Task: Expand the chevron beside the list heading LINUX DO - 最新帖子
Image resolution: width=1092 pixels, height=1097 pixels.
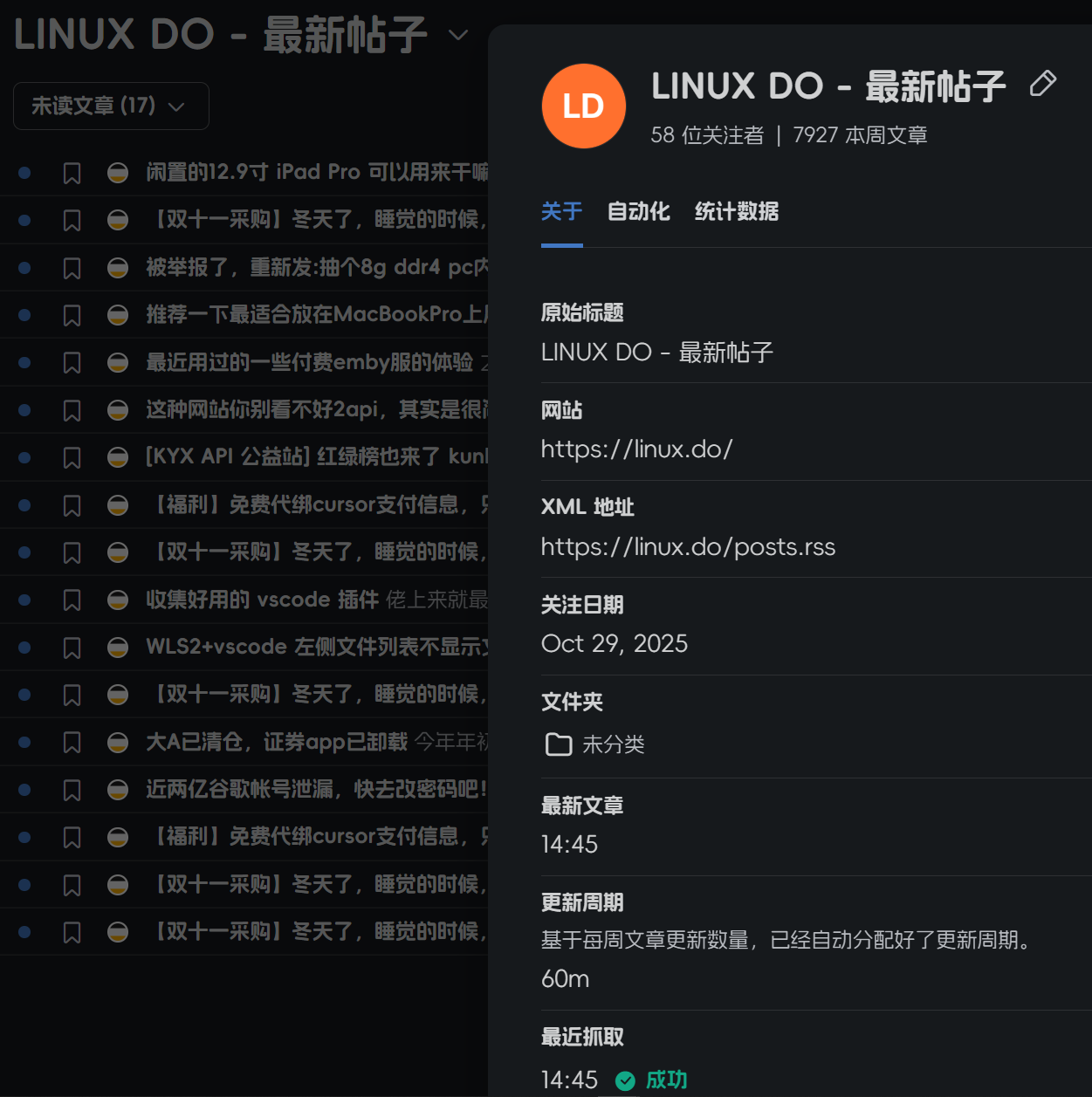Action: [x=458, y=35]
